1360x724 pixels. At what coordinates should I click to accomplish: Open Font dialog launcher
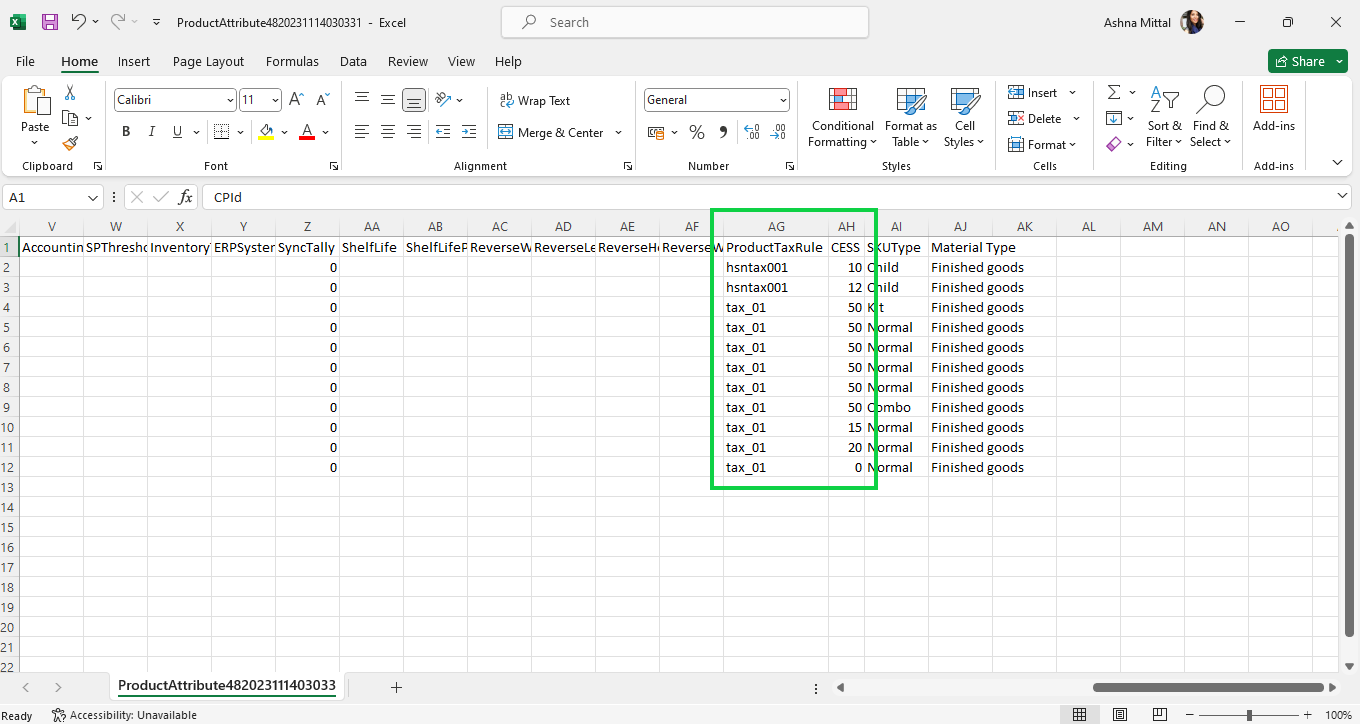pyautogui.click(x=335, y=166)
